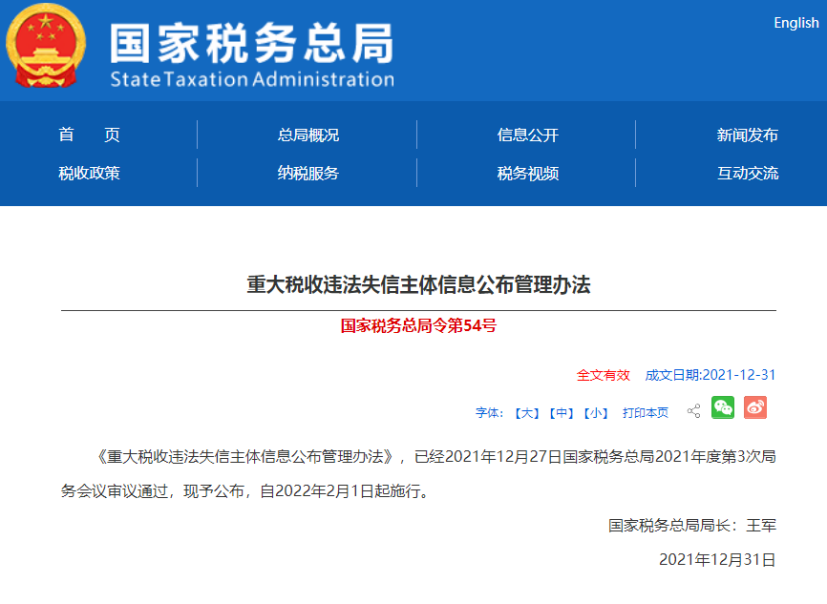This screenshot has height=604, width=827.
Task: Open the 纳税服务 menu
Action: [308, 173]
